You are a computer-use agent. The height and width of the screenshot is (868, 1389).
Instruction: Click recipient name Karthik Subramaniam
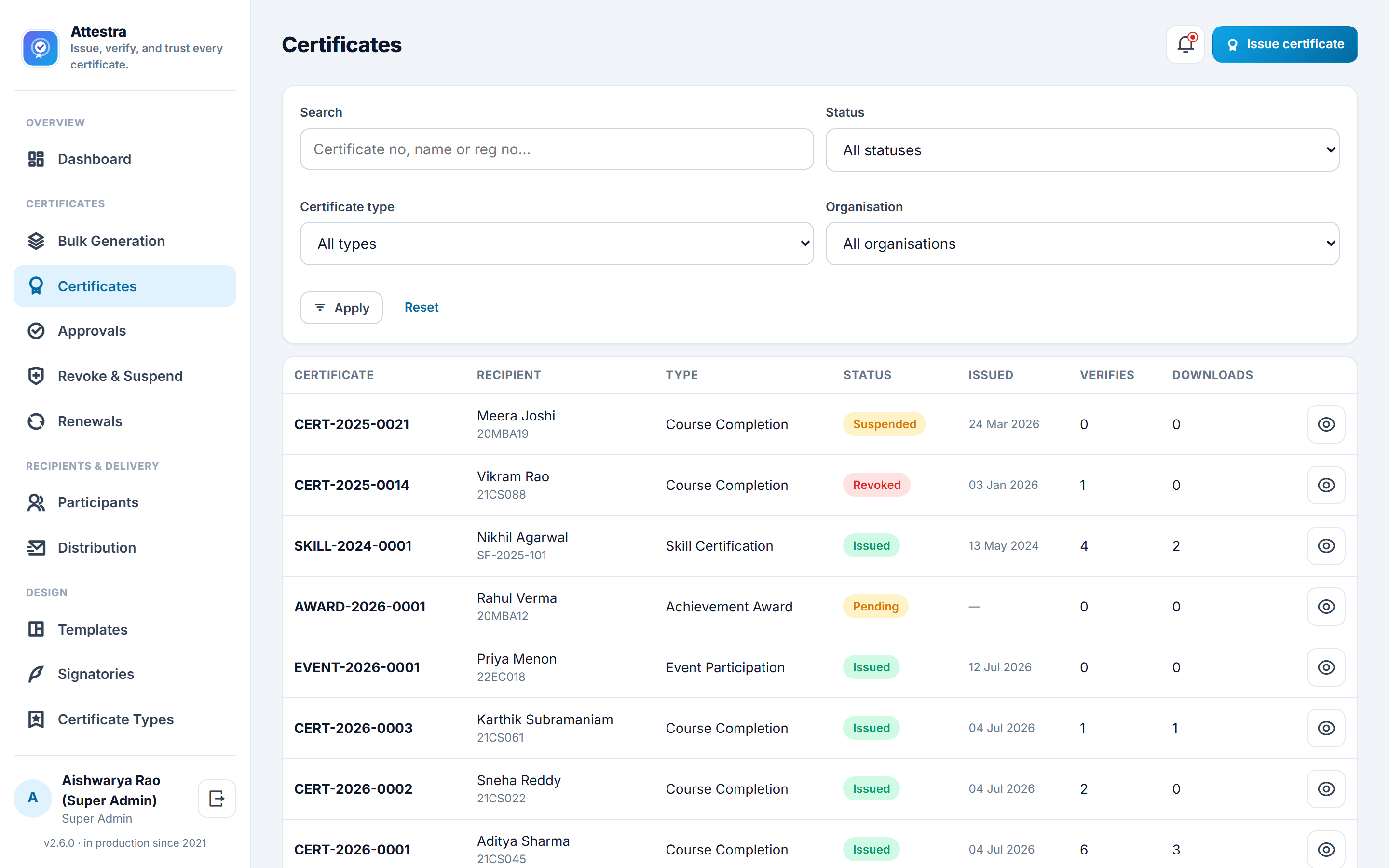tap(545, 719)
